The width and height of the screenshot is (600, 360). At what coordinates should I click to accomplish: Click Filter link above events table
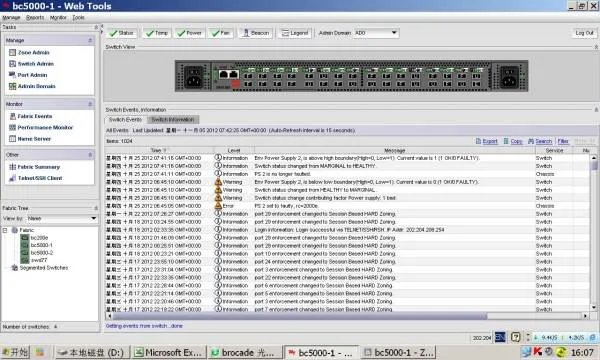click(x=563, y=141)
